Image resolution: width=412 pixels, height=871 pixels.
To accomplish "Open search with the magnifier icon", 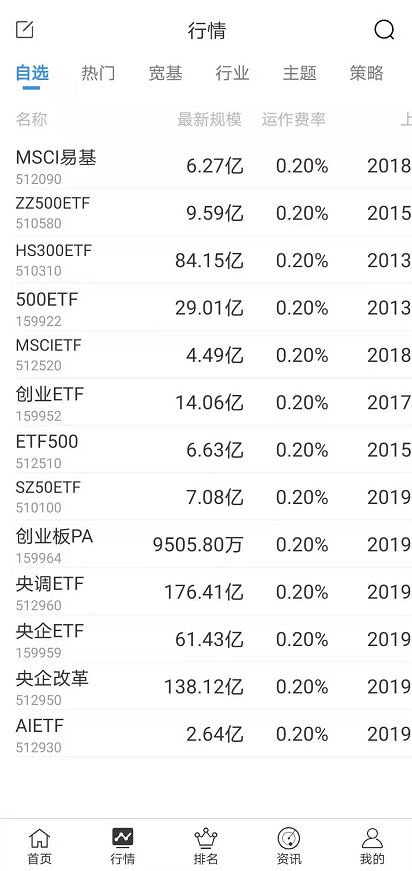I will [384, 30].
